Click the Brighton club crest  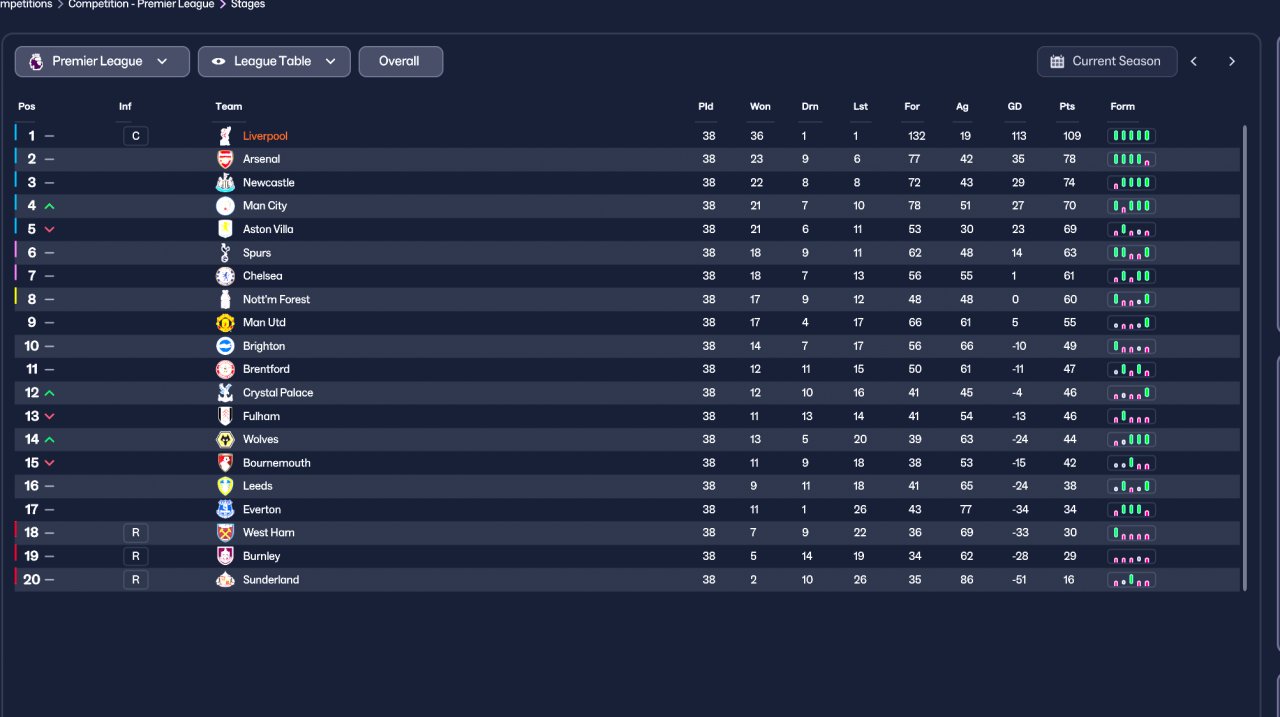tap(225, 346)
